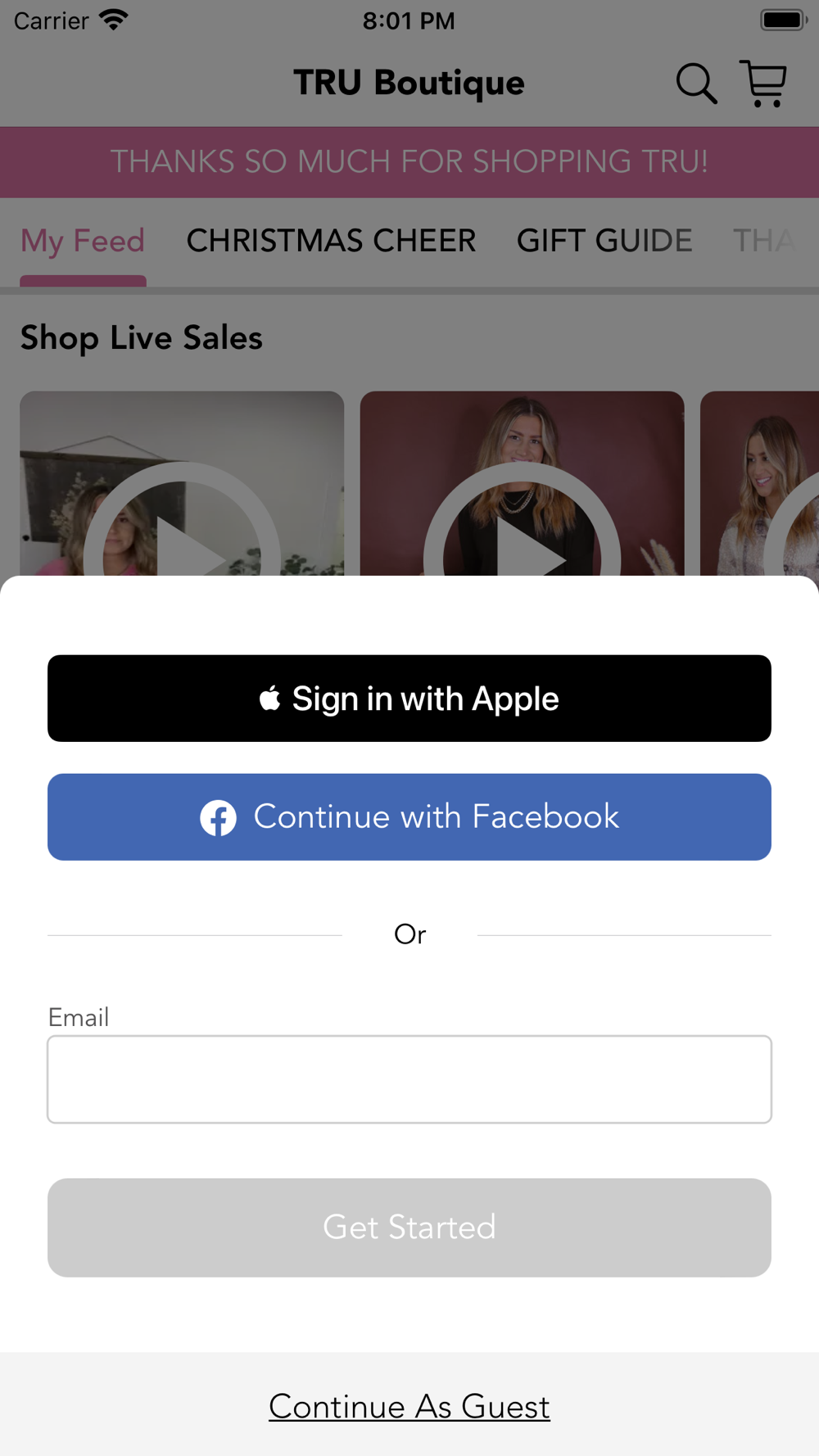Switch to the My Feed tab
The image size is (819, 1456).
coord(83,241)
